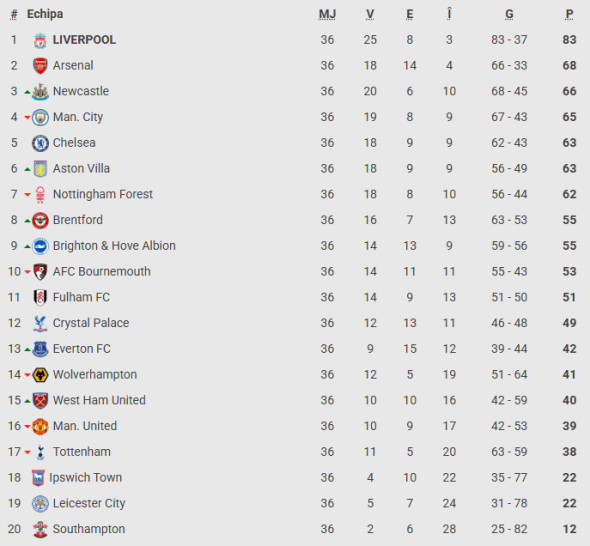Click the West Ham United crest
Screen dimensions: 590x546
[x=40, y=400]
